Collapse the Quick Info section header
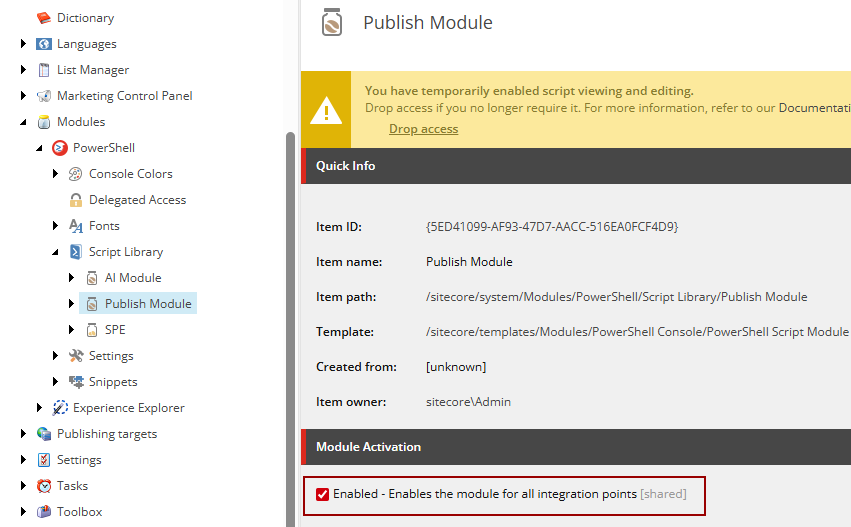The width and height of the screenshot is (851, 527). pos(576,166)
